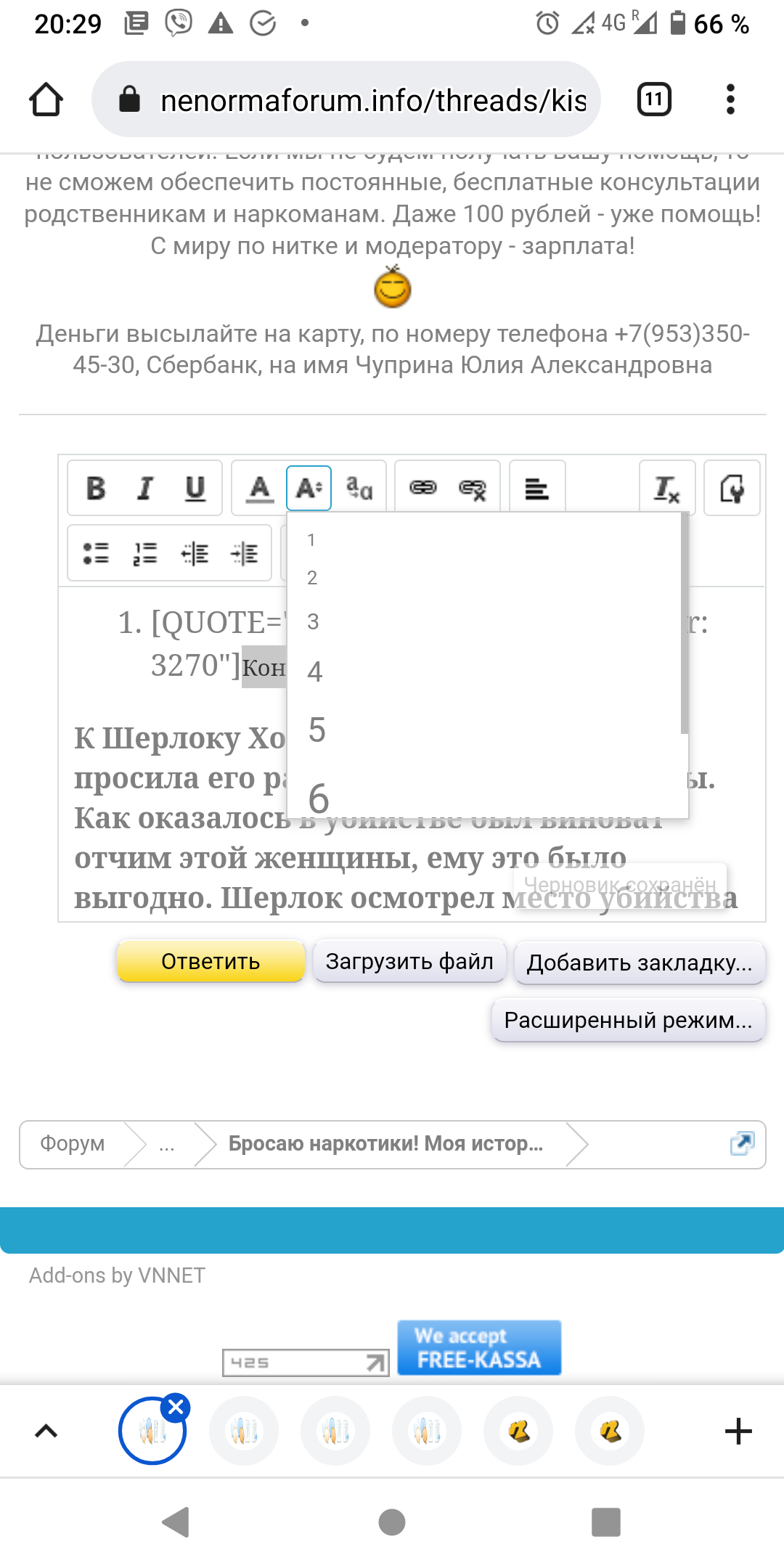
Task: Click the remove formatting icon
Action: (666, 489)
